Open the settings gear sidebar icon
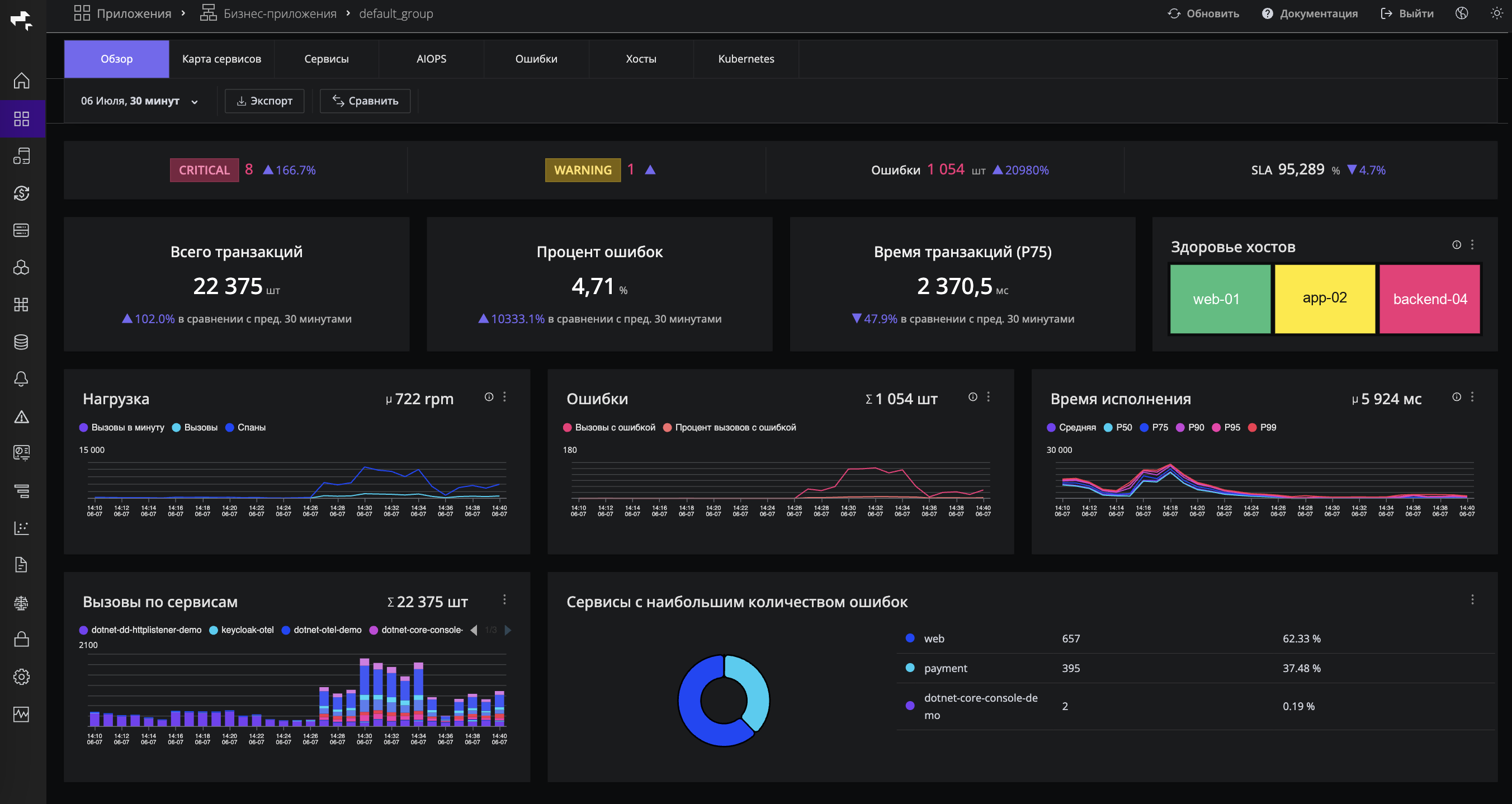This screenshot has height=804, width=1512. pyautogui.click(x=22, y=677)
